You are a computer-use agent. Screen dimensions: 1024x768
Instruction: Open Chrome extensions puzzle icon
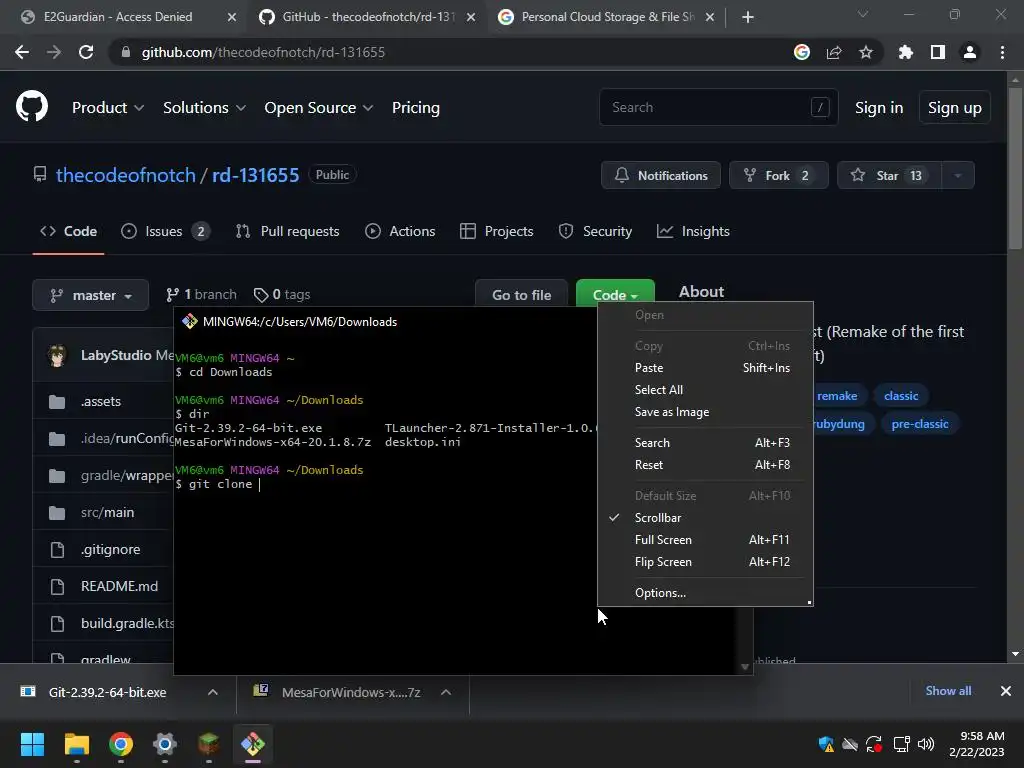pyautogui.click(x=906, y=52)
